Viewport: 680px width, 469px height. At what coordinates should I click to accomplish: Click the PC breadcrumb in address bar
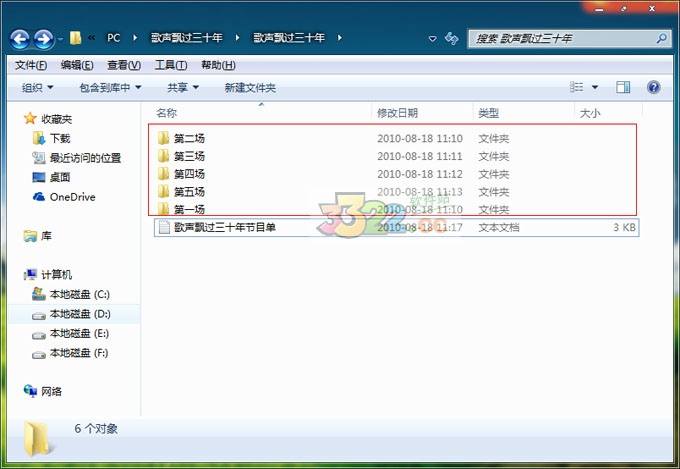pyautogui.click(x=114, y=38)
